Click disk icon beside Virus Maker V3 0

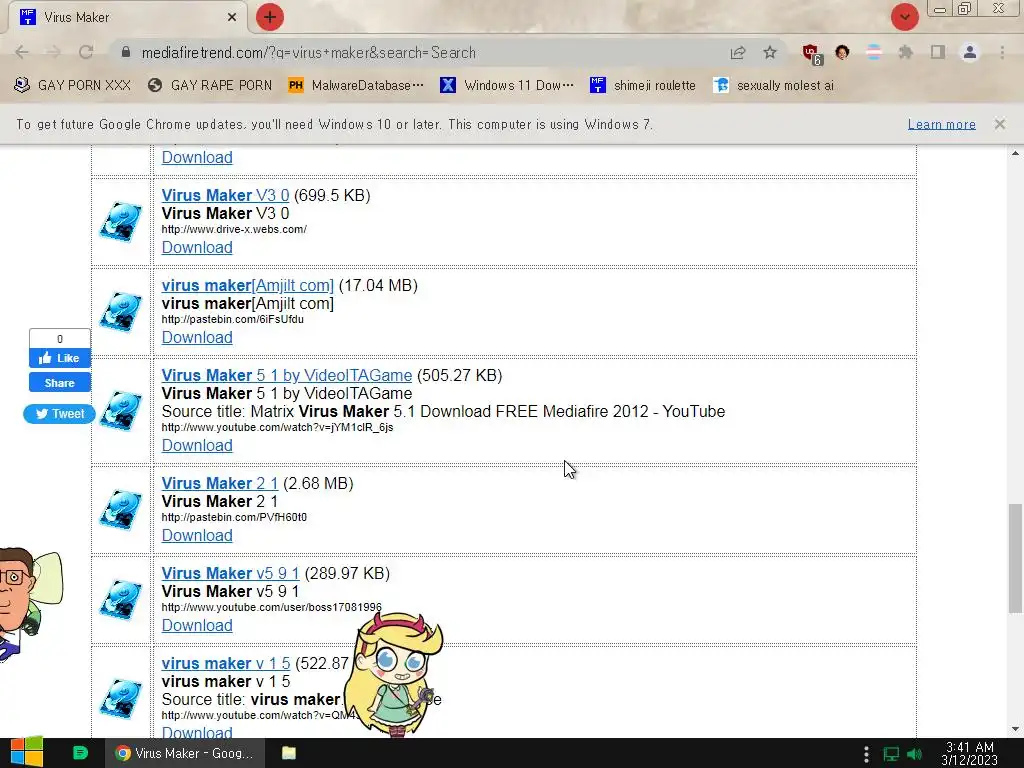point(121,222)
